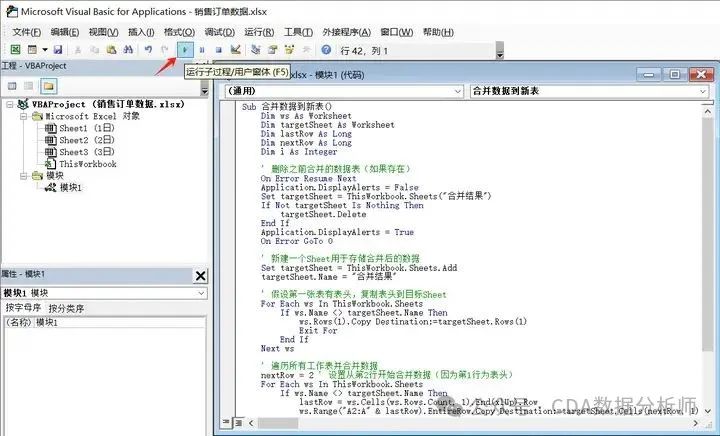Close the 属性 - 模块1 panel
The height and width of the screenshot is (436, 720).
click(201, 276)
